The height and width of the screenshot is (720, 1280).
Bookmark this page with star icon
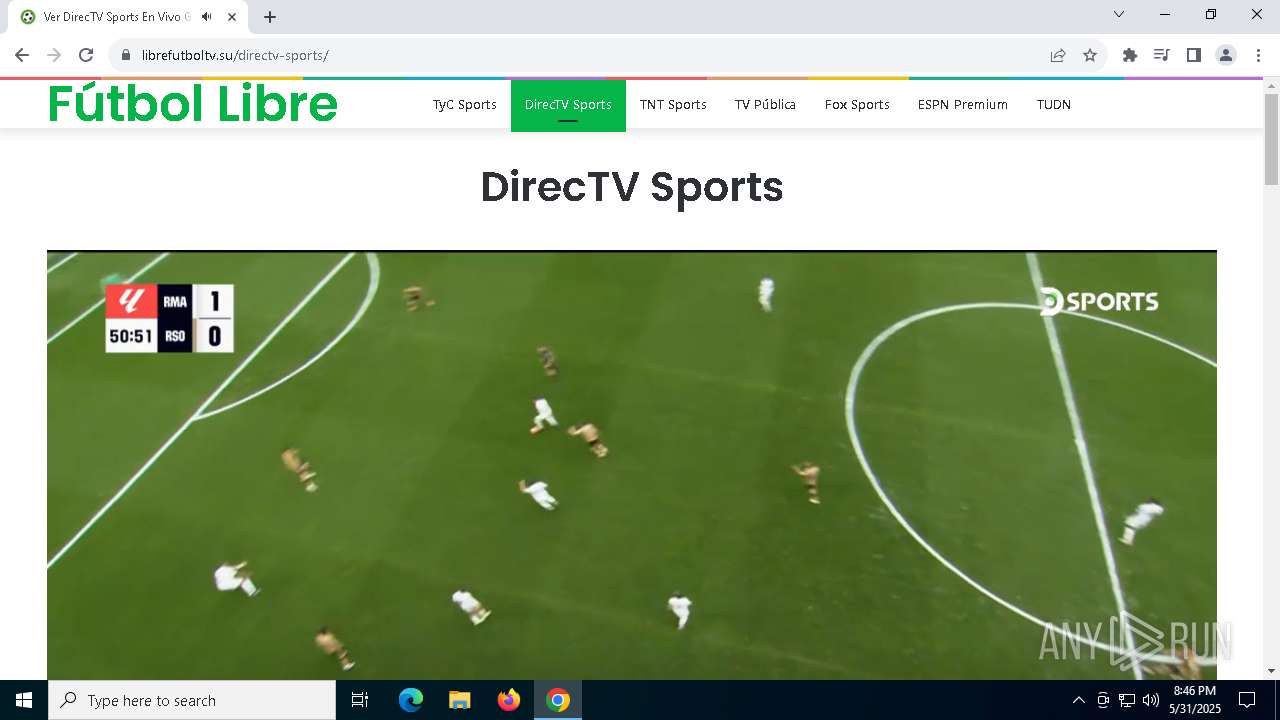click(1090, 55)
